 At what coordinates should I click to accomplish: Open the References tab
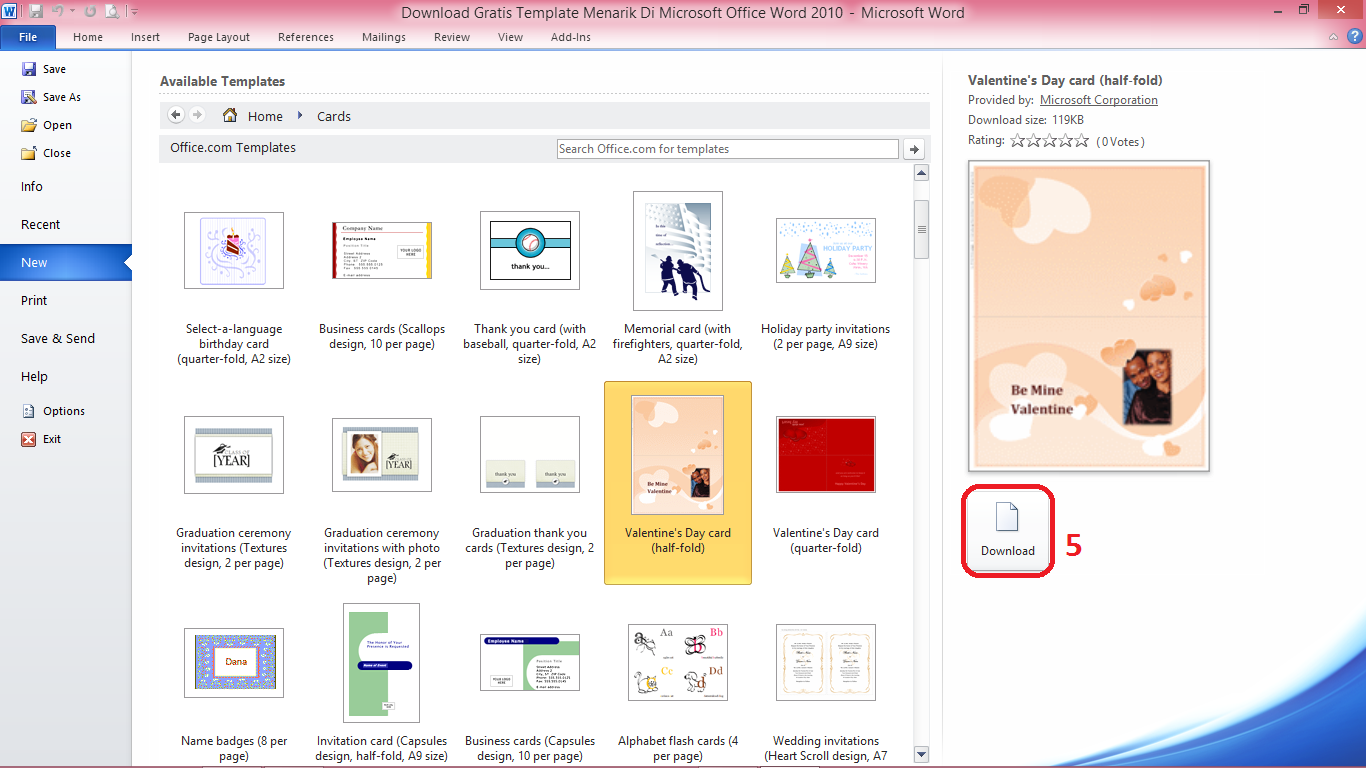[x=306, y=37]
